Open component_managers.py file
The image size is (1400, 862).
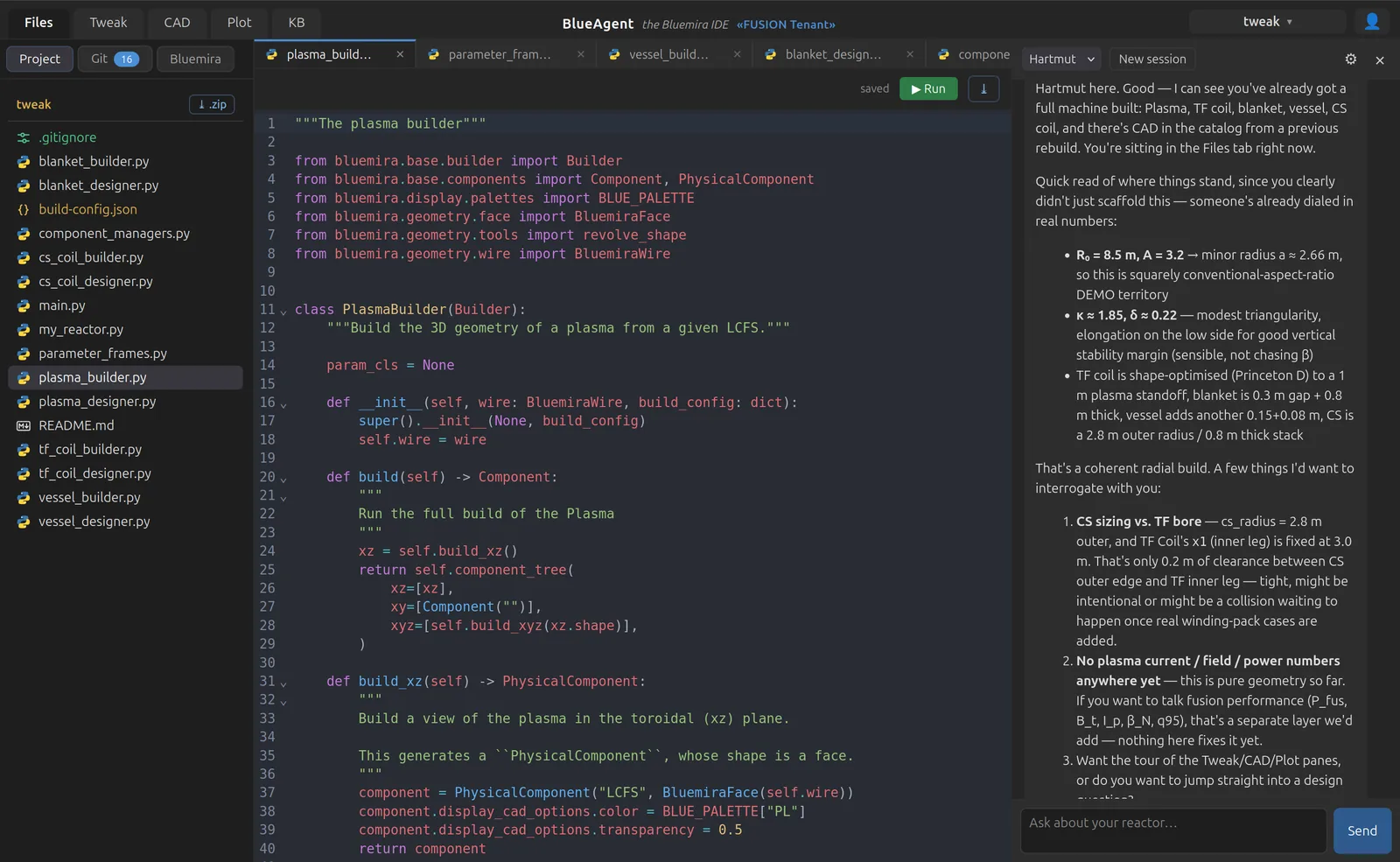pyautogui.click(x=125, y=234)
